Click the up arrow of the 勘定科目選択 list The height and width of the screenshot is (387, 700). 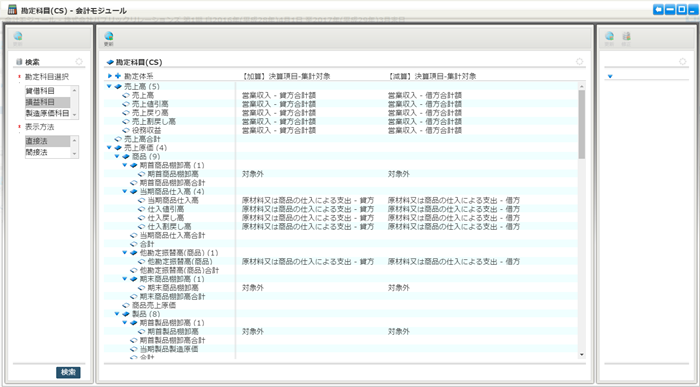(75, 91)
